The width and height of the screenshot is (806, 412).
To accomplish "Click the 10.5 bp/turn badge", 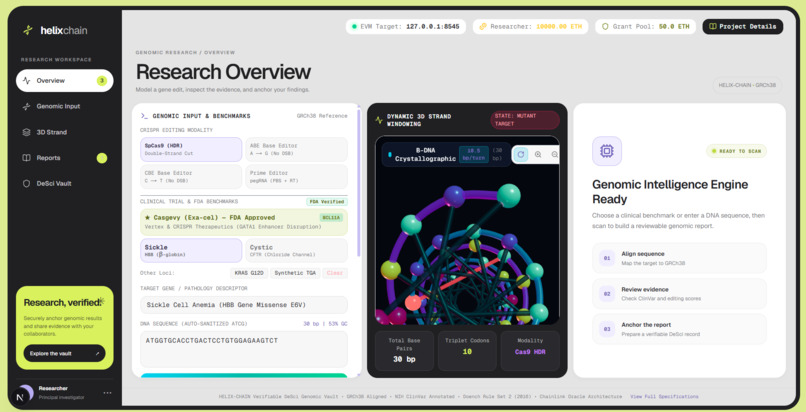I will click(473, 154).
